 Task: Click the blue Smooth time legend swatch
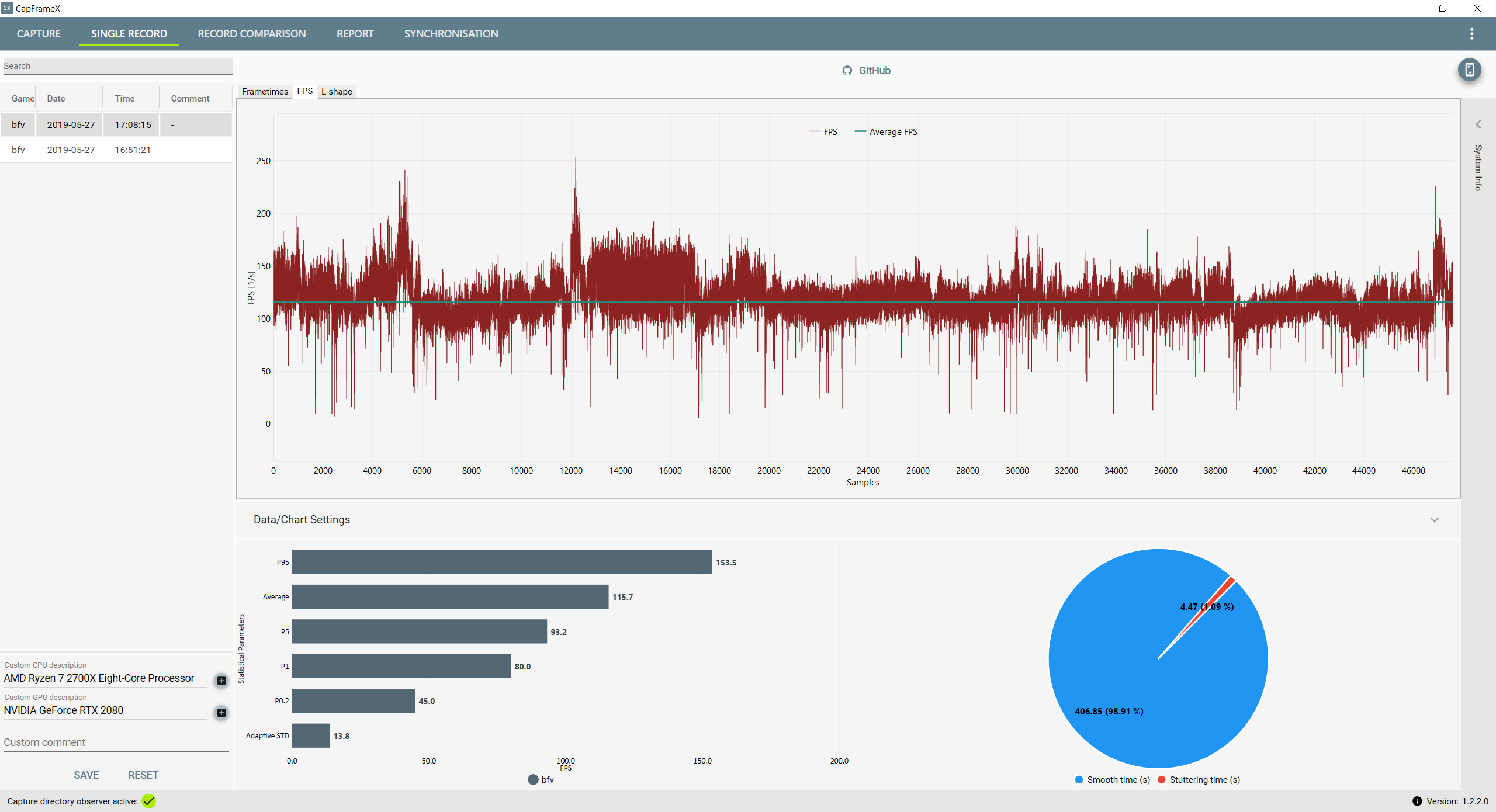pos(1079,780)
